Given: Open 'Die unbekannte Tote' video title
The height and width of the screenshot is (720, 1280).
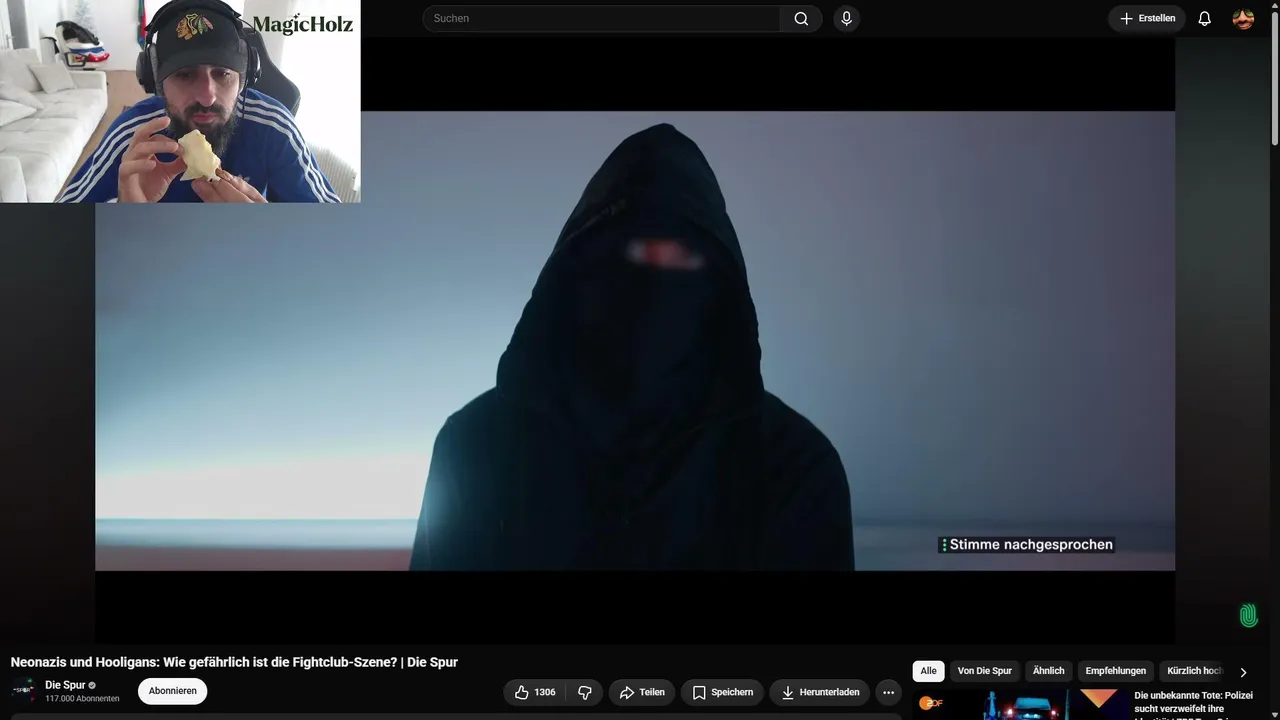Looking at the screenshot, I should (x=1193, y=702).
